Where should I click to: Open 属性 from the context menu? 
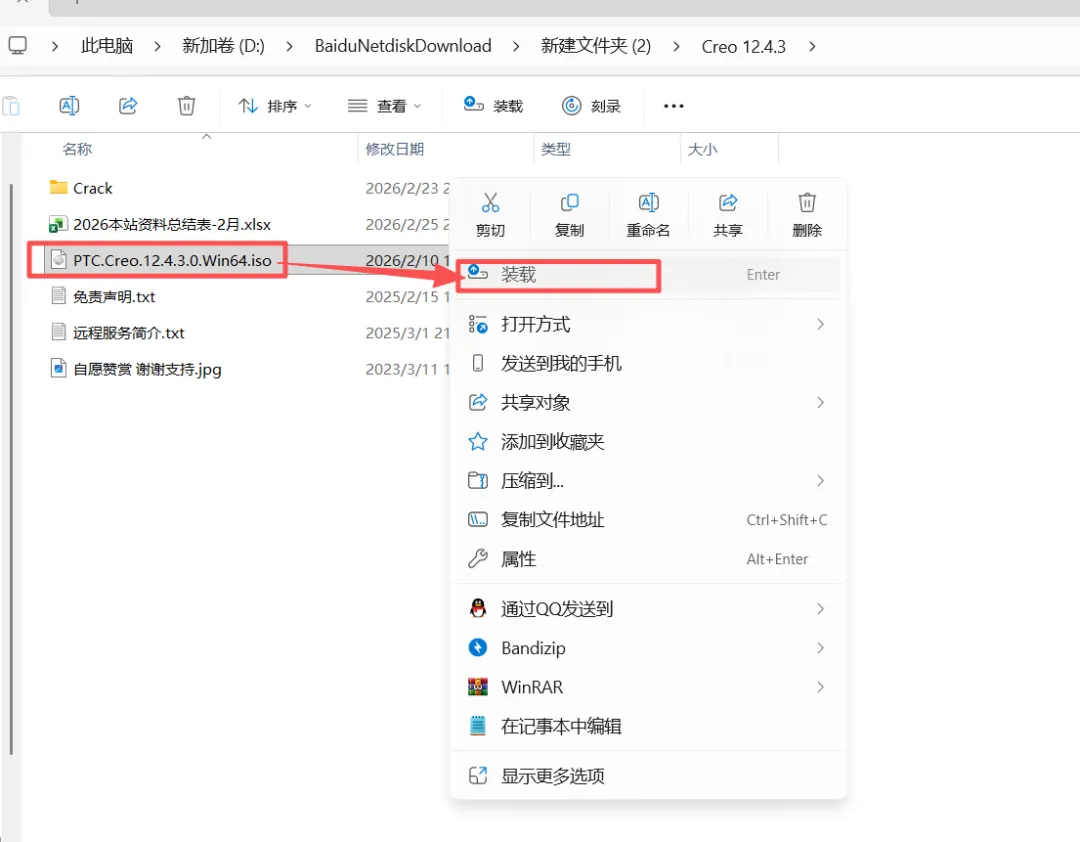[647, 559]
